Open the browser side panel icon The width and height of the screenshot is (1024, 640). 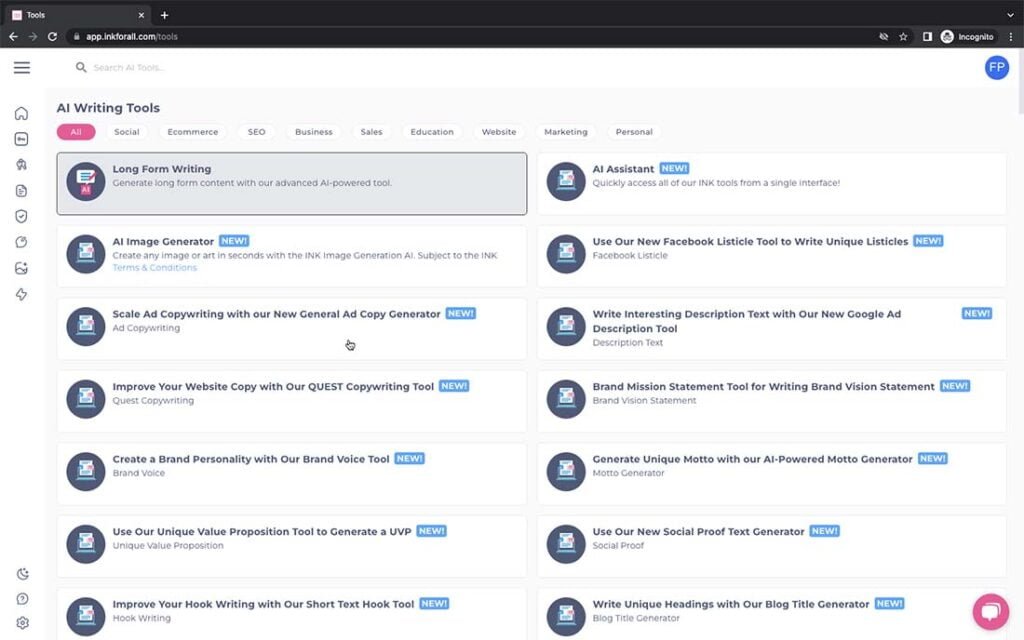coord(927,37)
